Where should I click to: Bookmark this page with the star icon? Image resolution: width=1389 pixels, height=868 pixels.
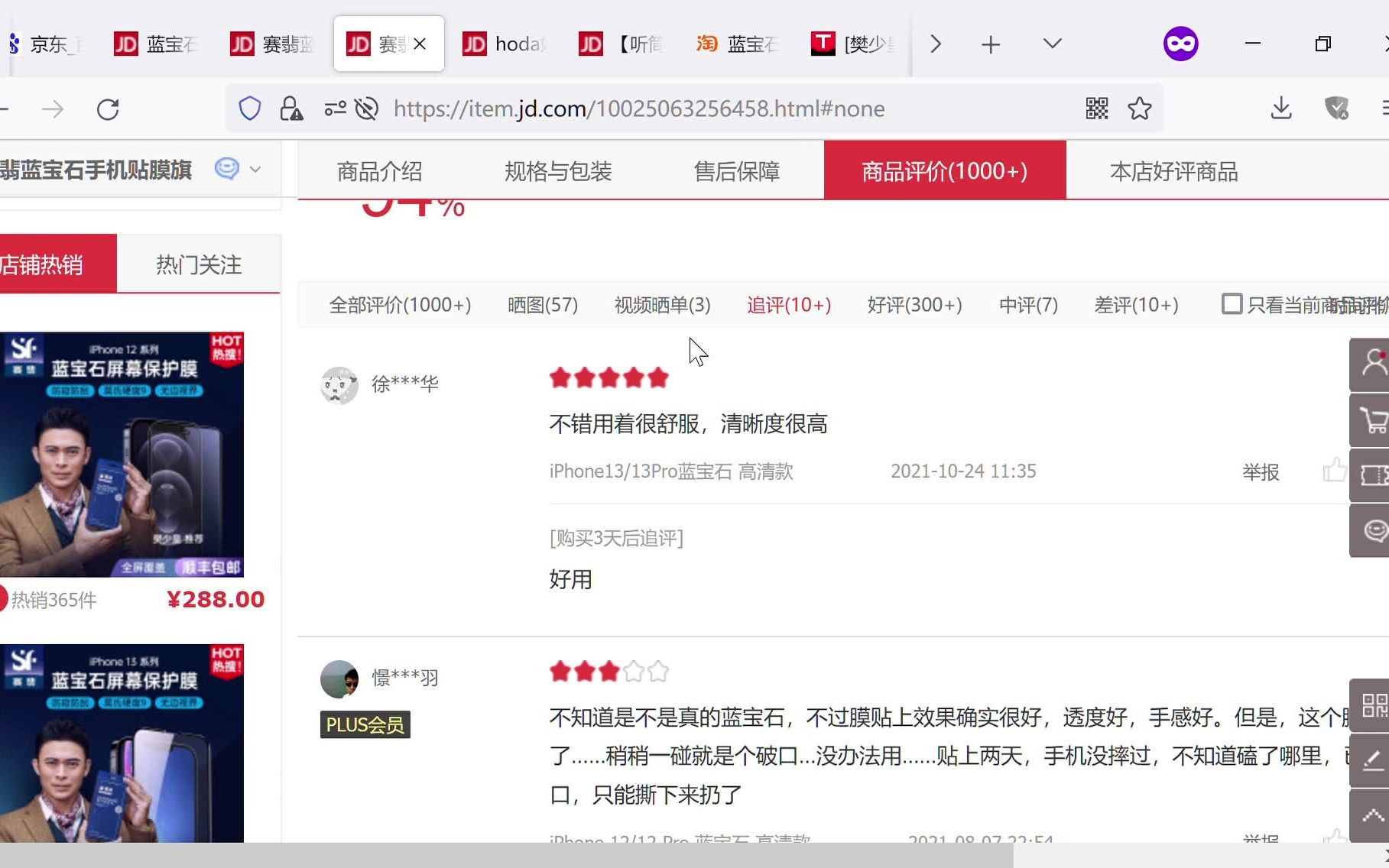click(x=1140, y=108)
